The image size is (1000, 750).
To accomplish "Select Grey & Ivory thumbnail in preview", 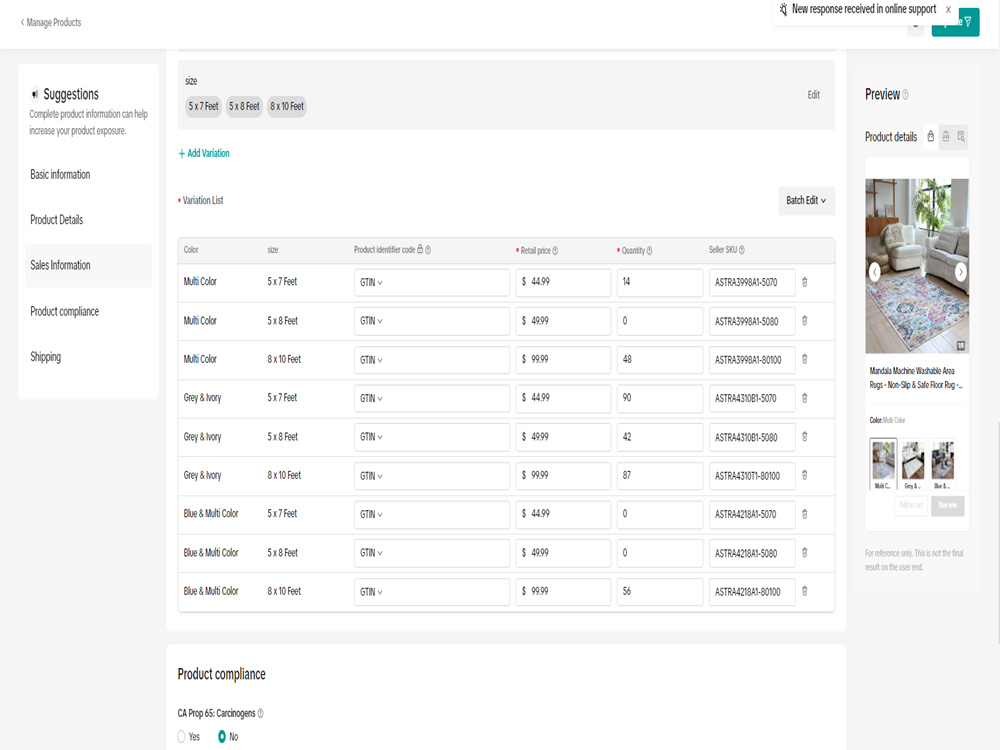I will (913, 464).
